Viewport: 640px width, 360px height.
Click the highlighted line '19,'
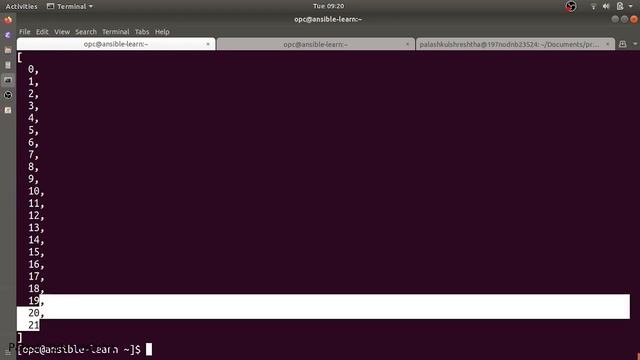pos(36,301)
